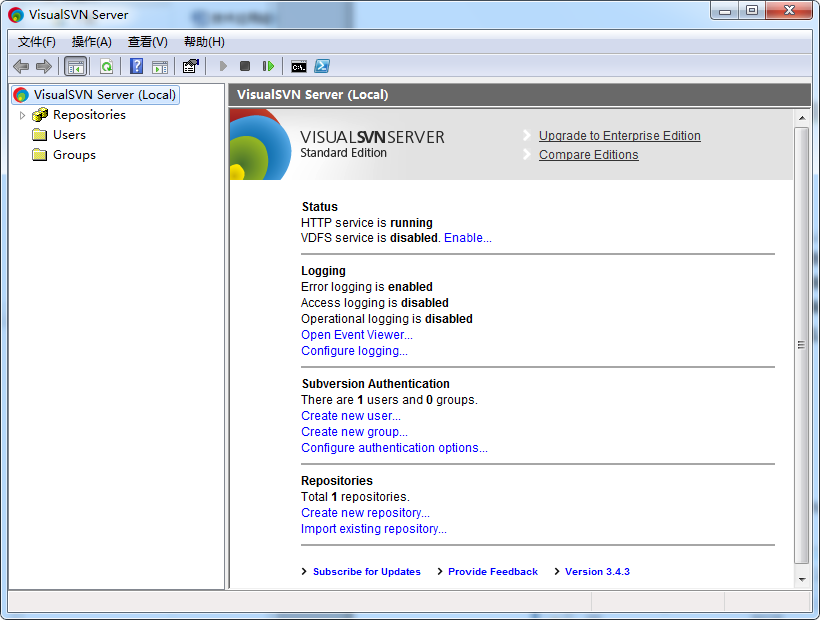This screenshot has width=820, height=620.
Task: Open the server Properties toolbar icon
Action: (190, 66)
